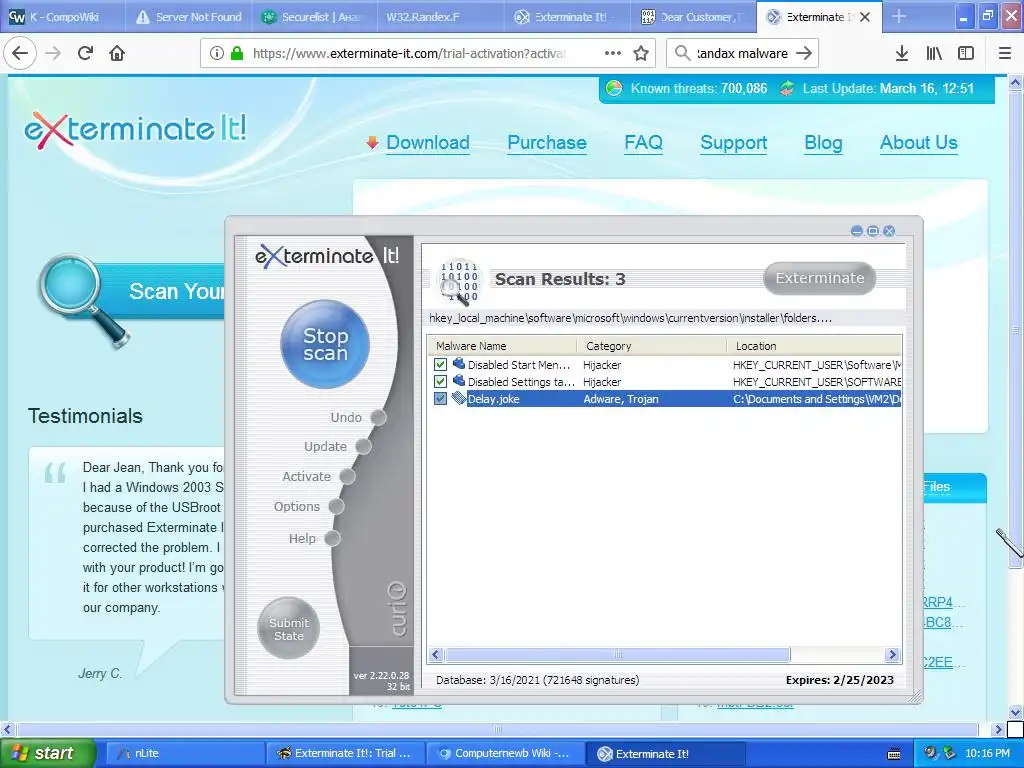Reload the current page
Viewport: 1024px width, 768px height.
pos(85,53)
